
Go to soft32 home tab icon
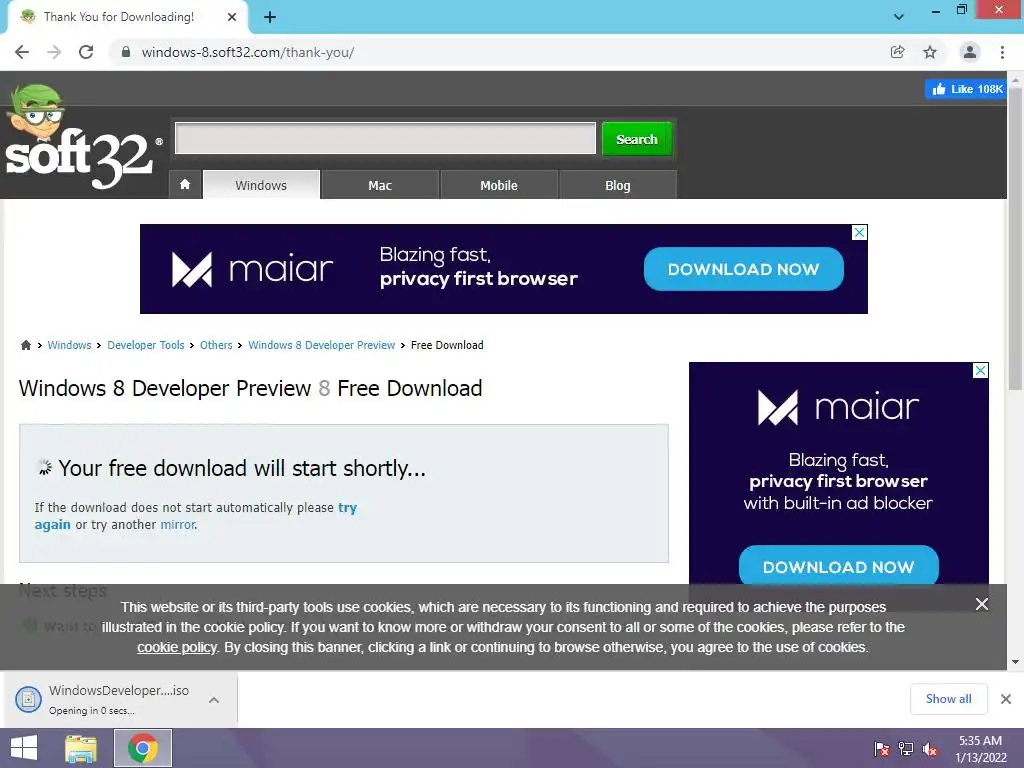(185, 185)
